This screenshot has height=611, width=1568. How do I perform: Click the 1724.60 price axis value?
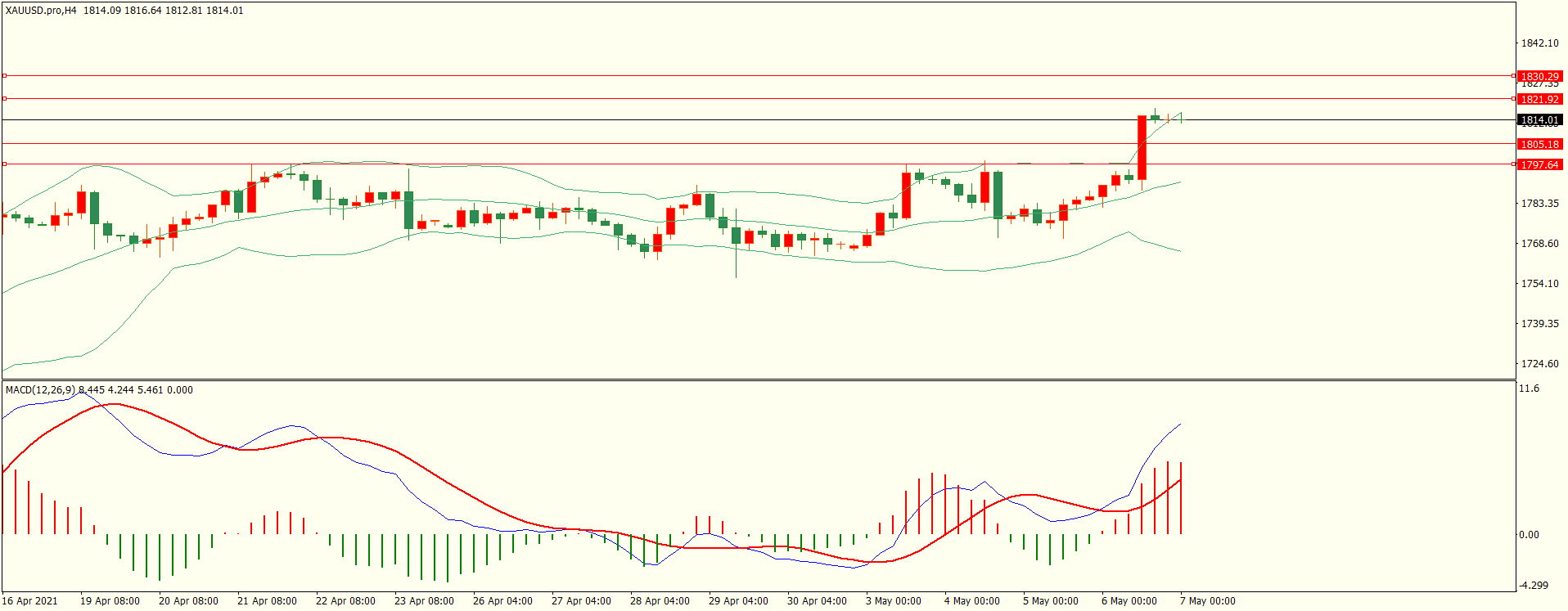[x=1539, y=364]
